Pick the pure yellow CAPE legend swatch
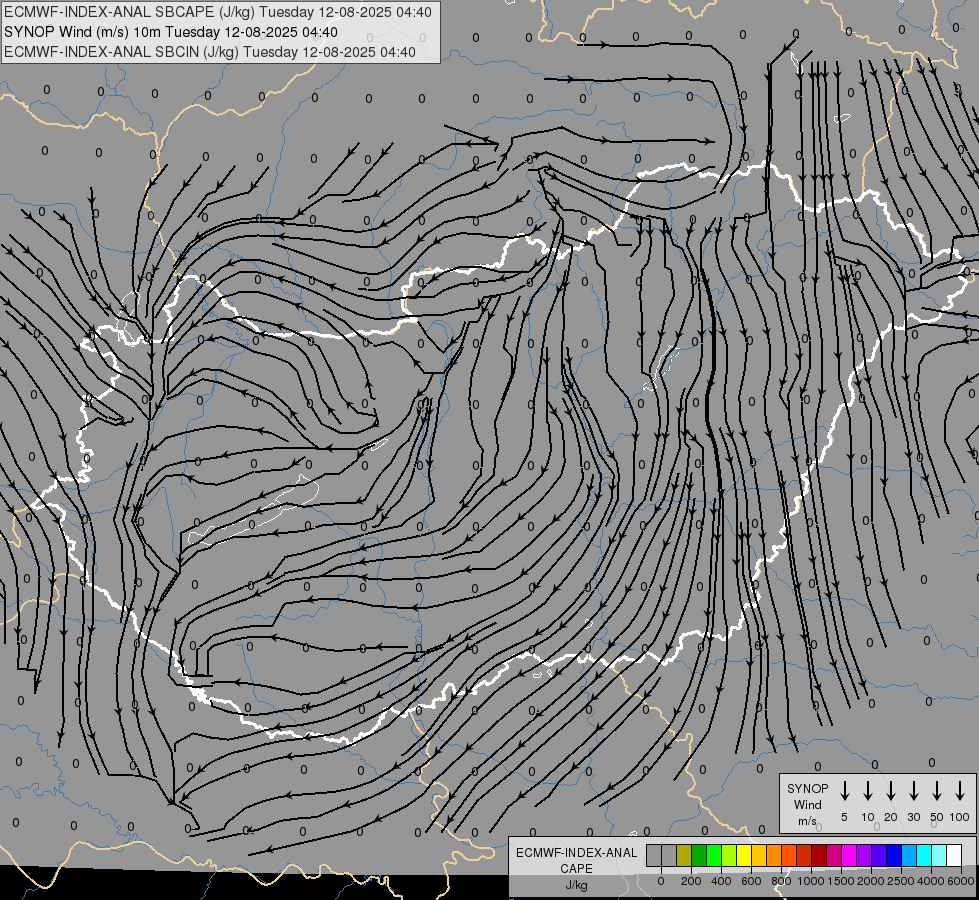979x900 pixels. pyautogui.click(x=744, y=855)
